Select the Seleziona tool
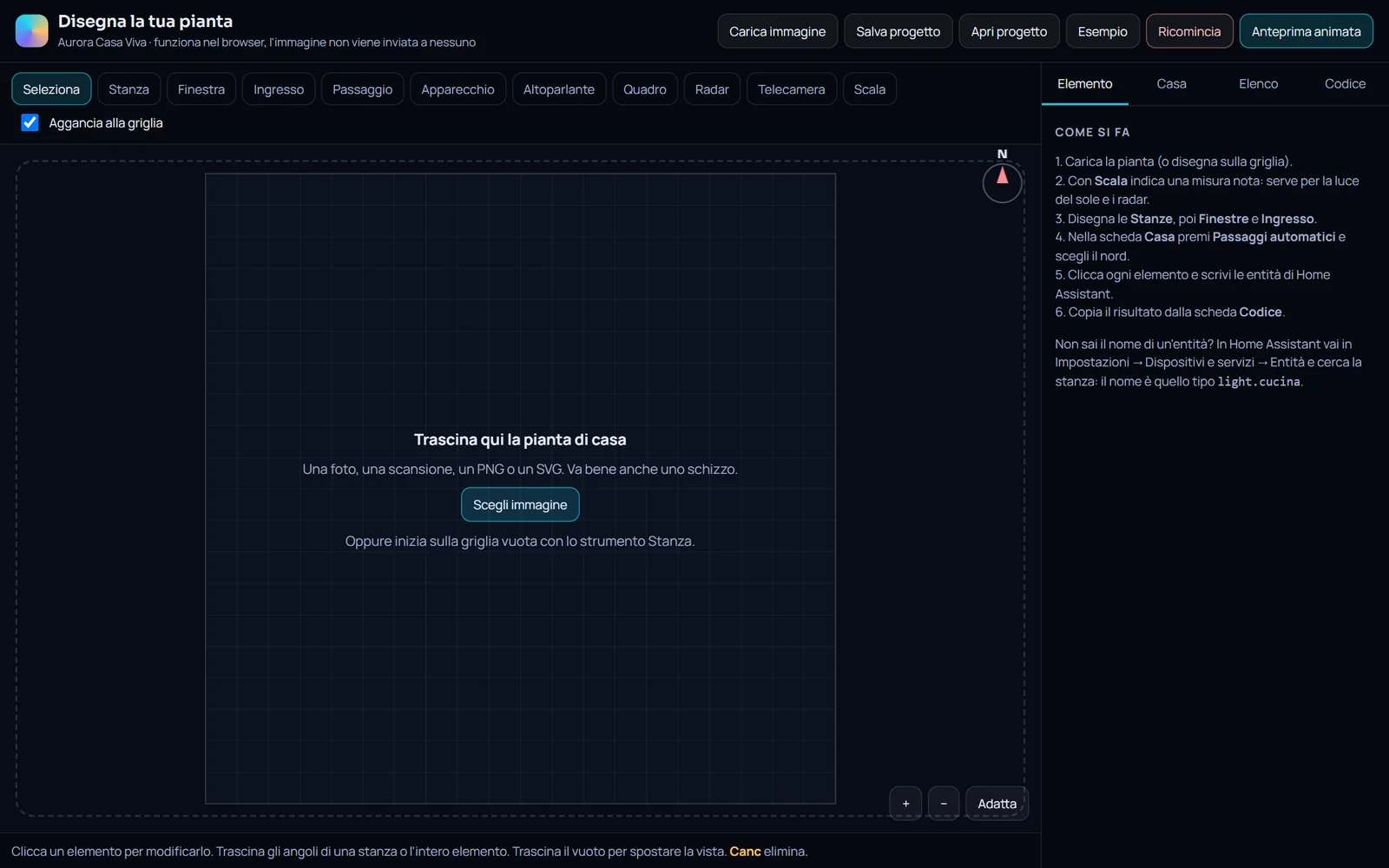1389x868 pixels. [51, 89]
